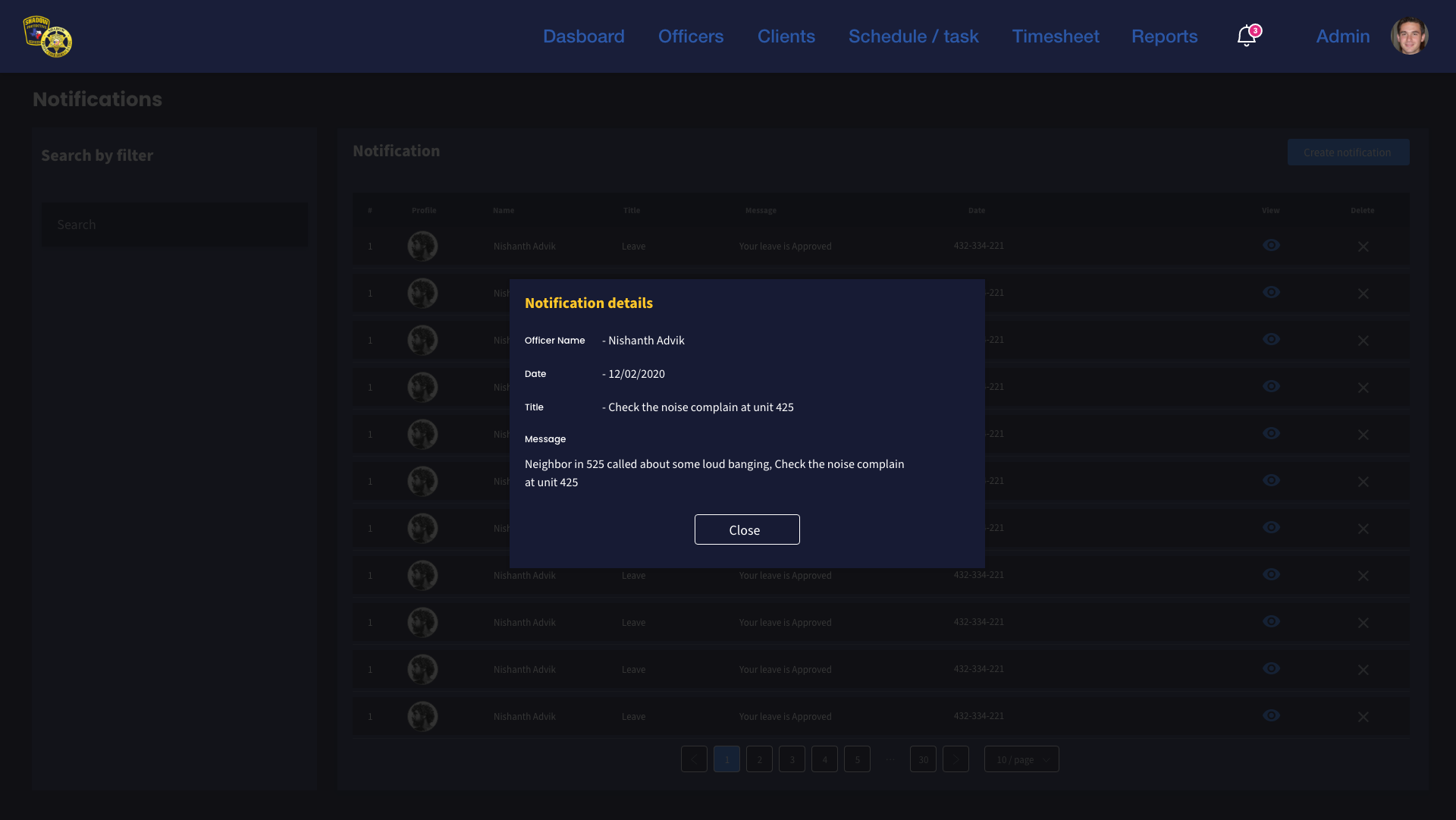1456x820 pixels.
Task: Click the Create notification button
Action: click(1348, 152)
